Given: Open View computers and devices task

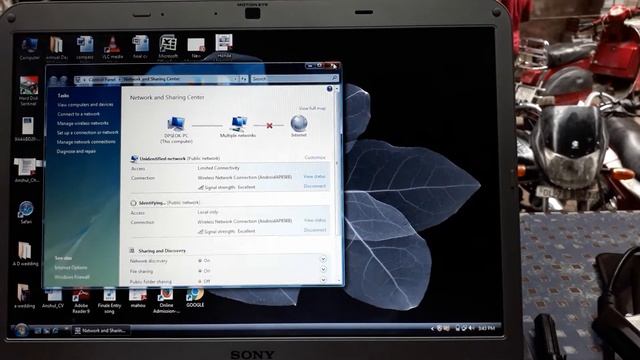Looking at the screenshot, I should [x=85, y=104].
